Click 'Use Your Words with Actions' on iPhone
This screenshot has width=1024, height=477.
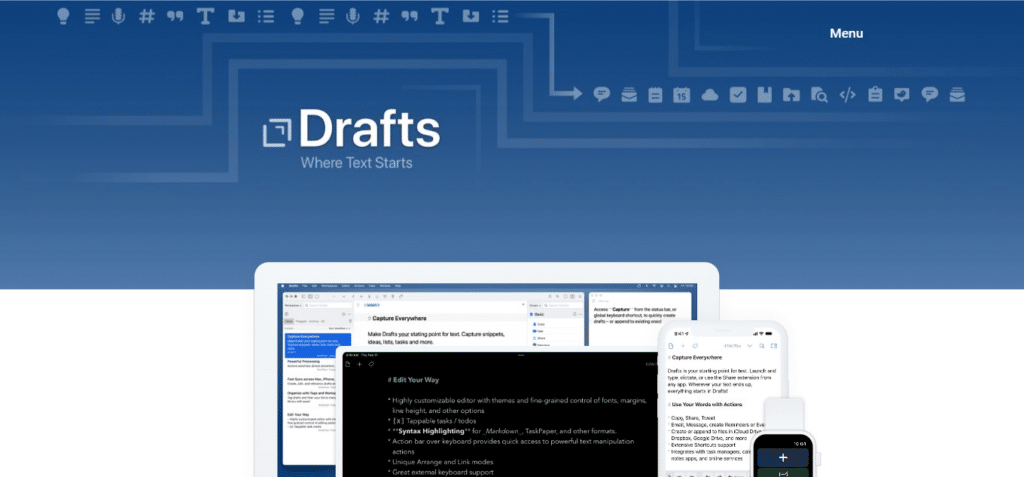click(704, 404)
